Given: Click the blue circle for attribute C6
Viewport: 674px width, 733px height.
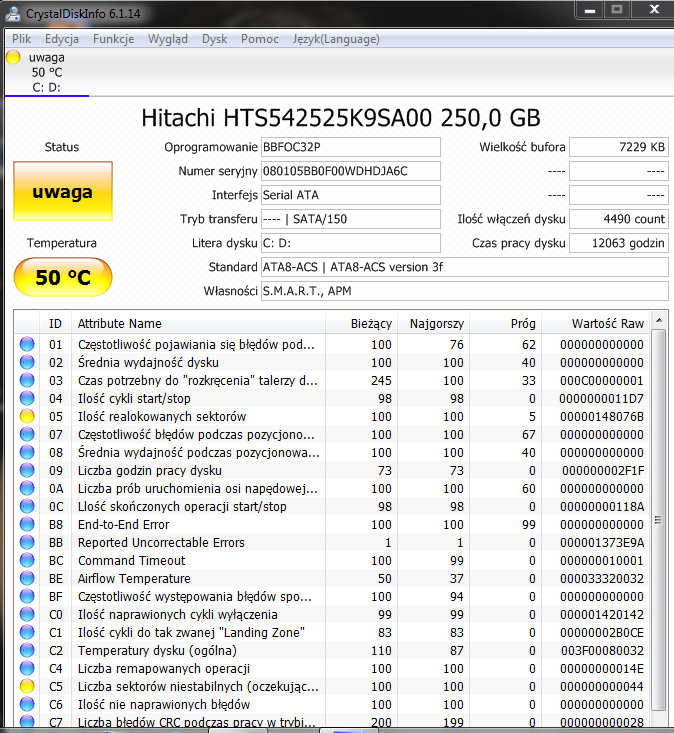Looking at the screenshot, I should click(x=27, y=704).
